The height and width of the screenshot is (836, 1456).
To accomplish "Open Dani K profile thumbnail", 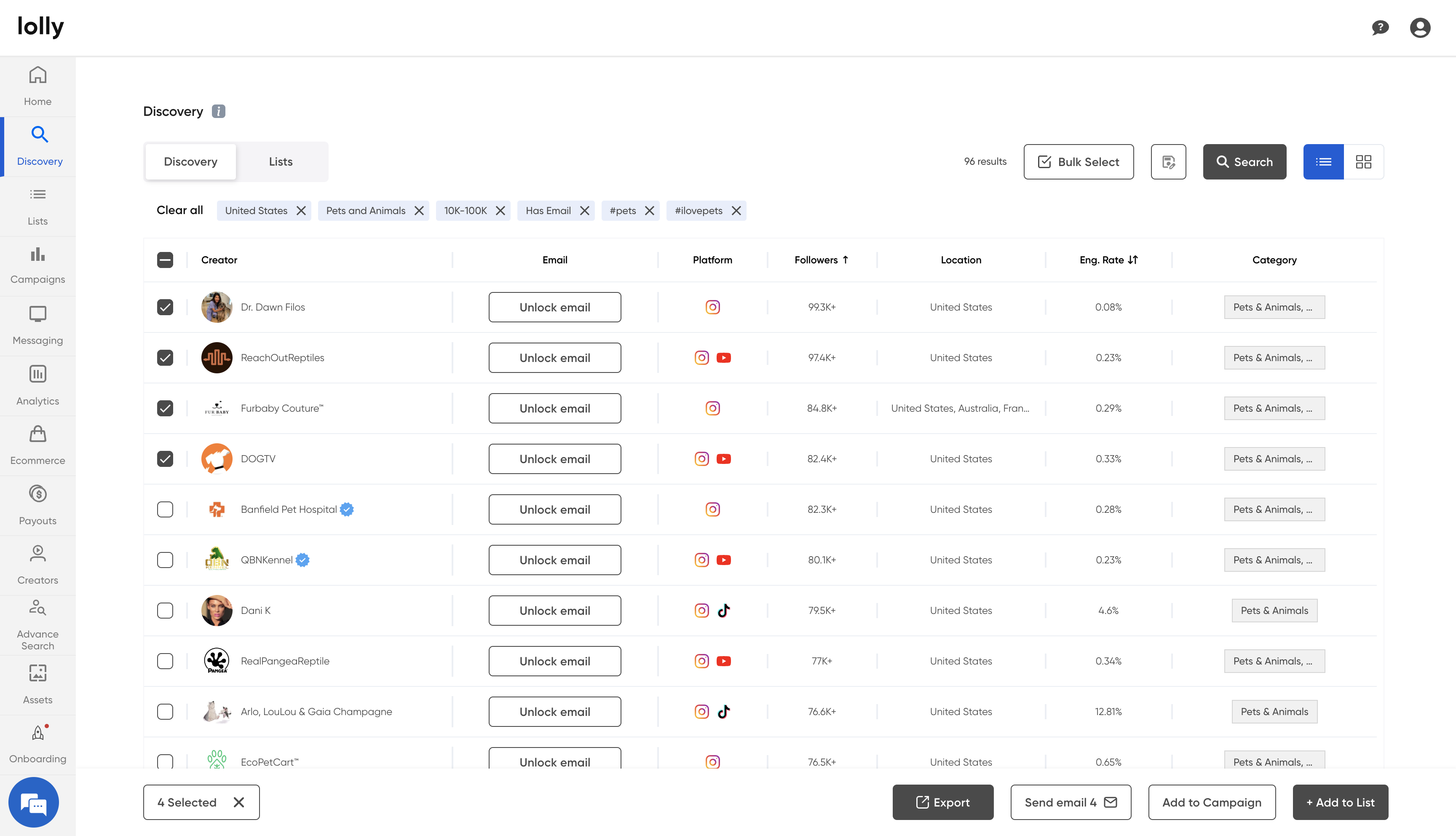I will (217, 610).
